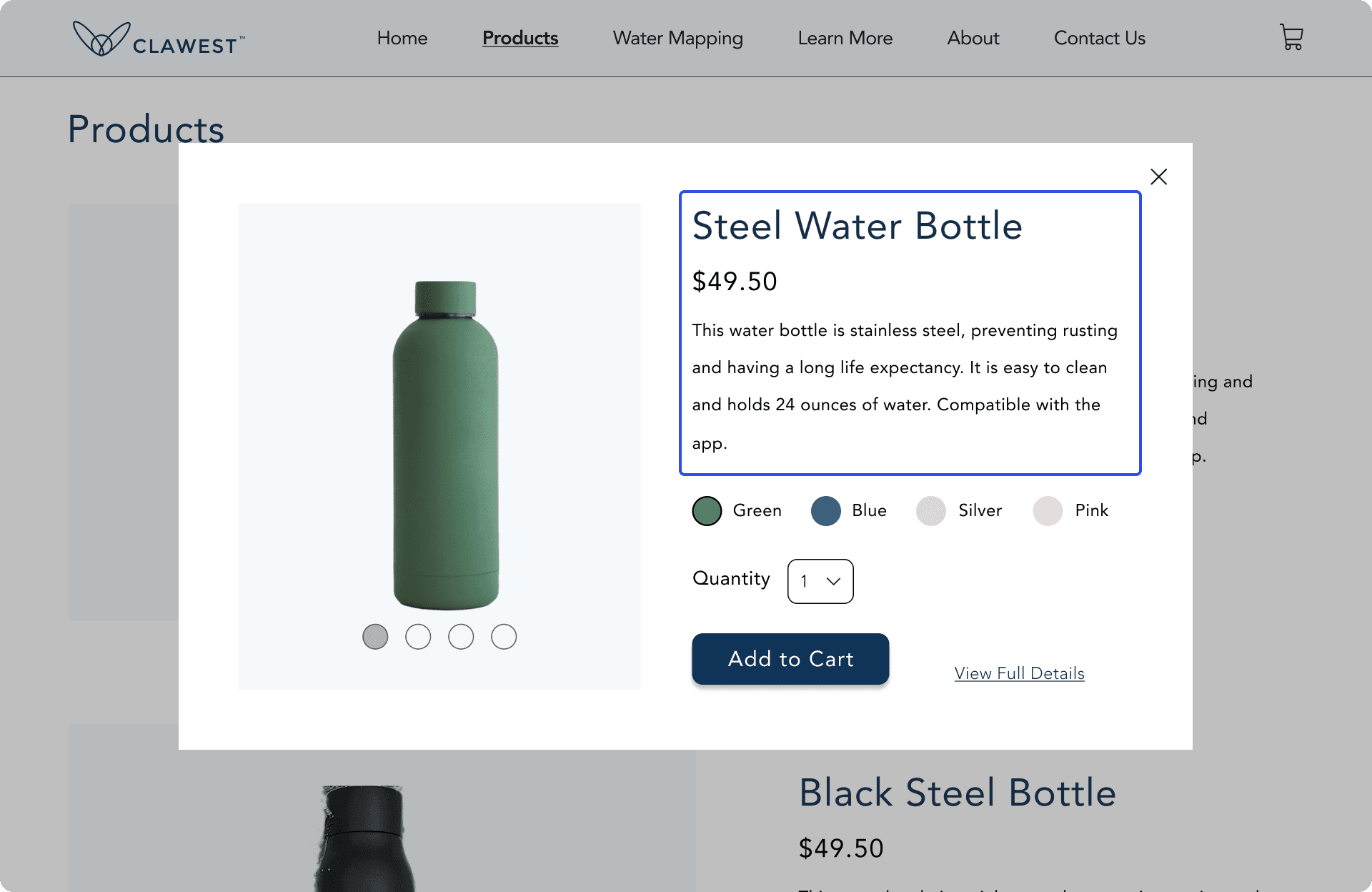1372x892 pixels.
Task: Open the About menu item
Action: coord(973,38)
